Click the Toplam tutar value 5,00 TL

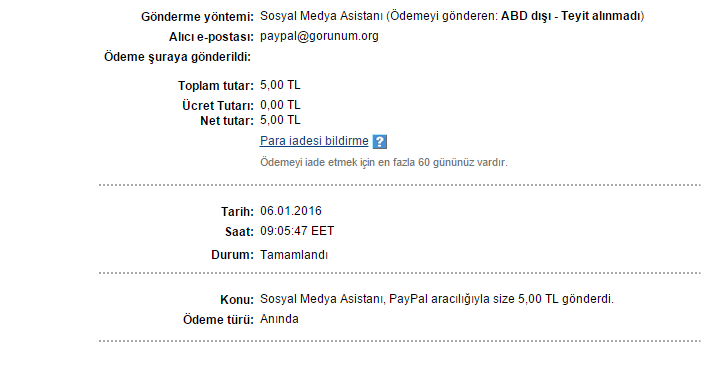pos(280,85)
